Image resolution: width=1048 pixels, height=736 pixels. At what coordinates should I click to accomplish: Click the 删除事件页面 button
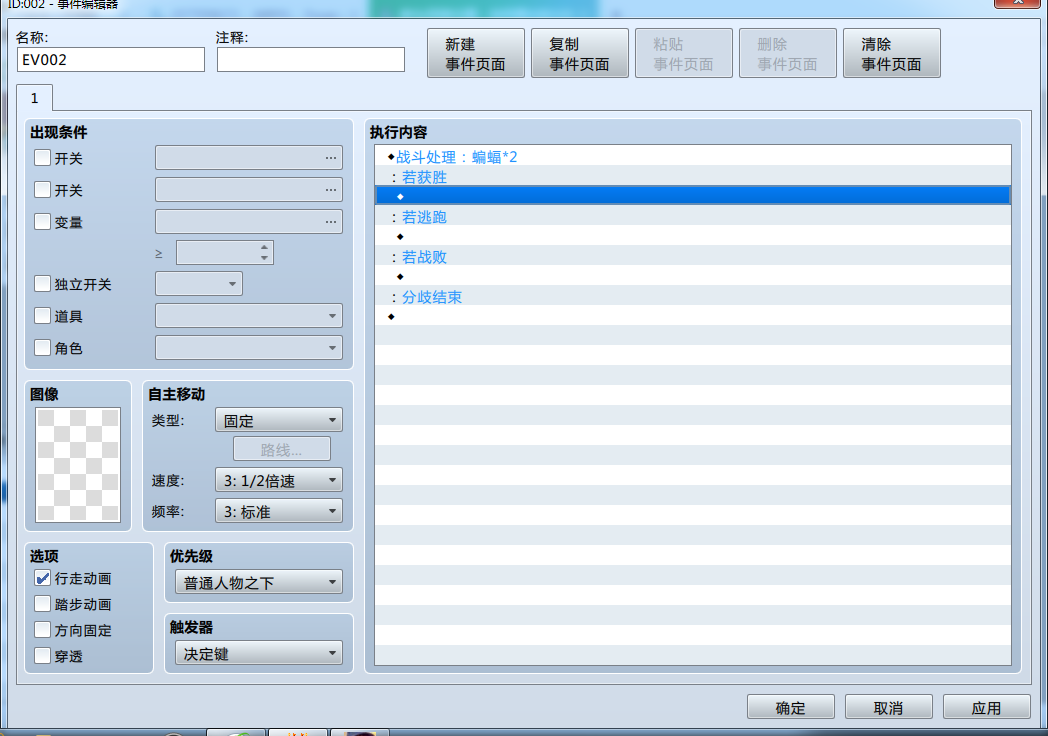click(788, 53)
